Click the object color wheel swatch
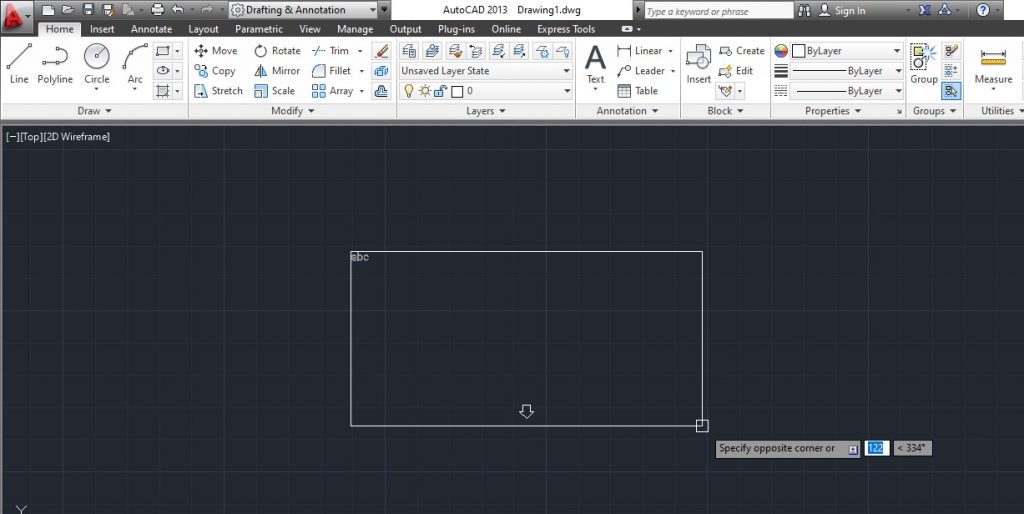This screenshot has height=514, width=1024. click(781, 50)
